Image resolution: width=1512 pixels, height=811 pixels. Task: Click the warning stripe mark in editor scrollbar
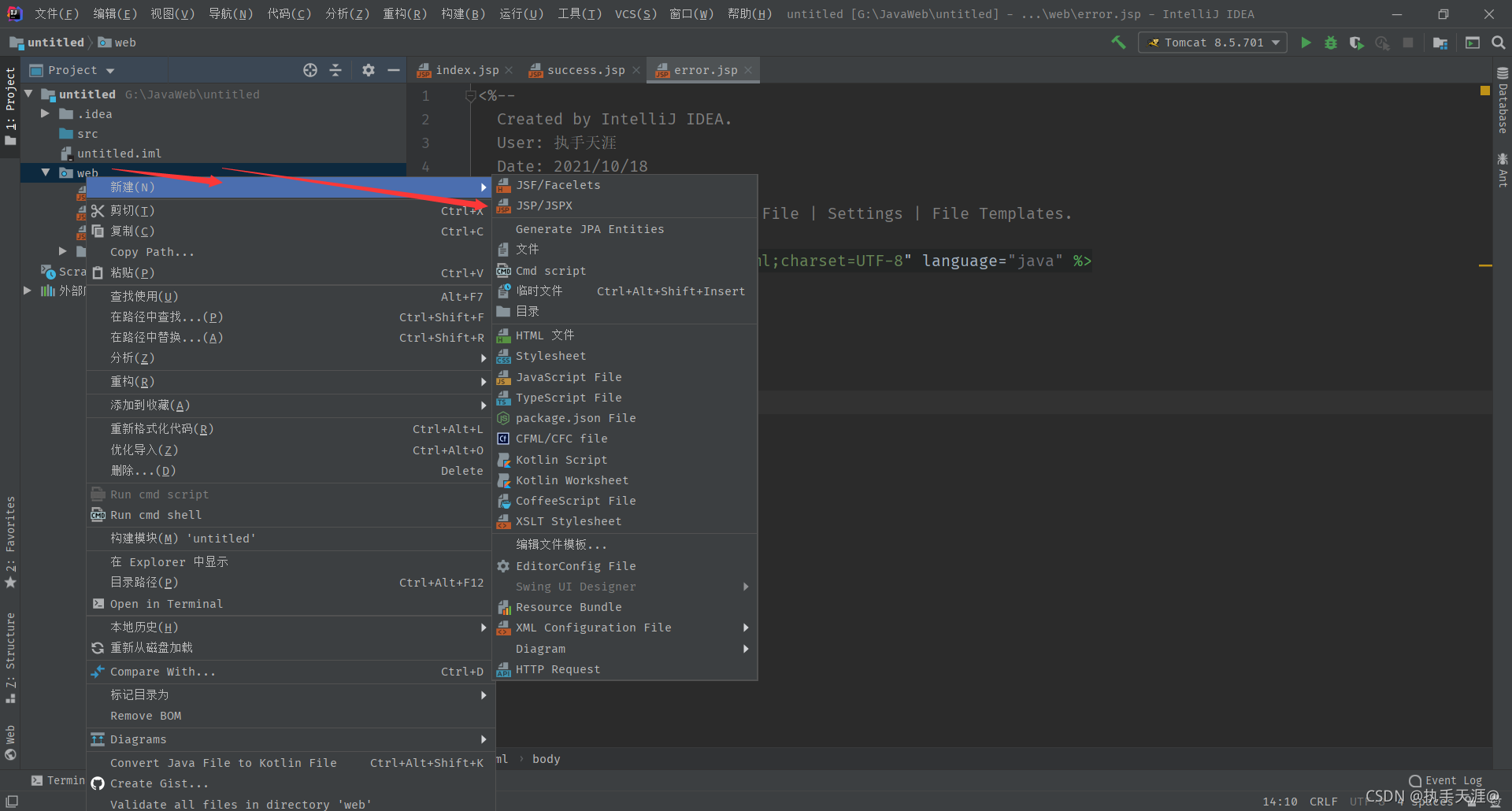pos(1485,266)
